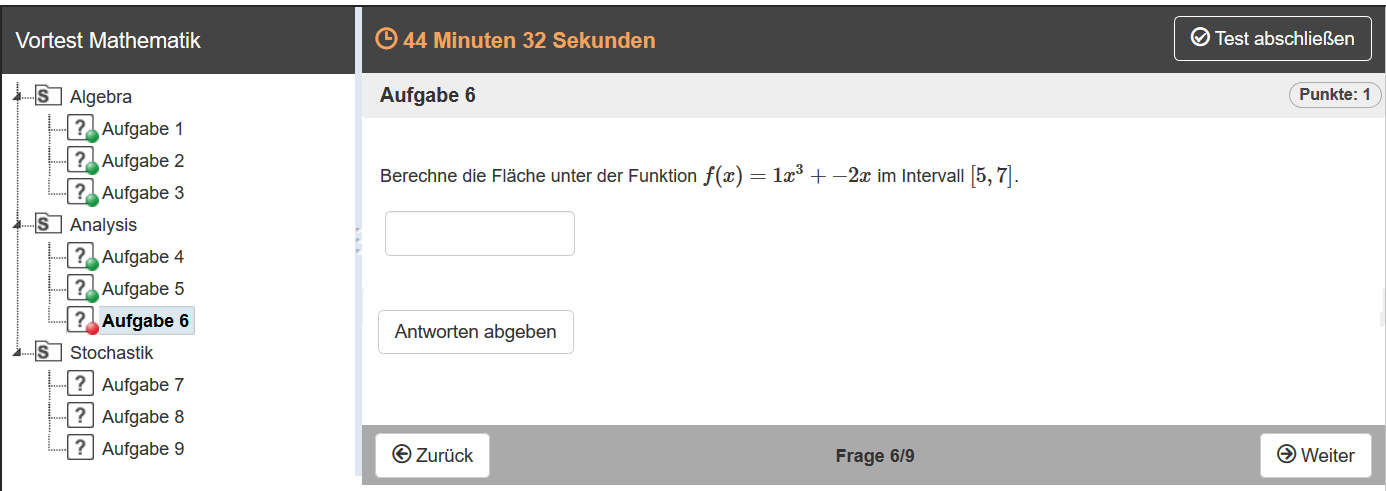This screenshot has height=491, width=1386.
Task: Open Aufgabe 2 in the tree
Action: 143,160
